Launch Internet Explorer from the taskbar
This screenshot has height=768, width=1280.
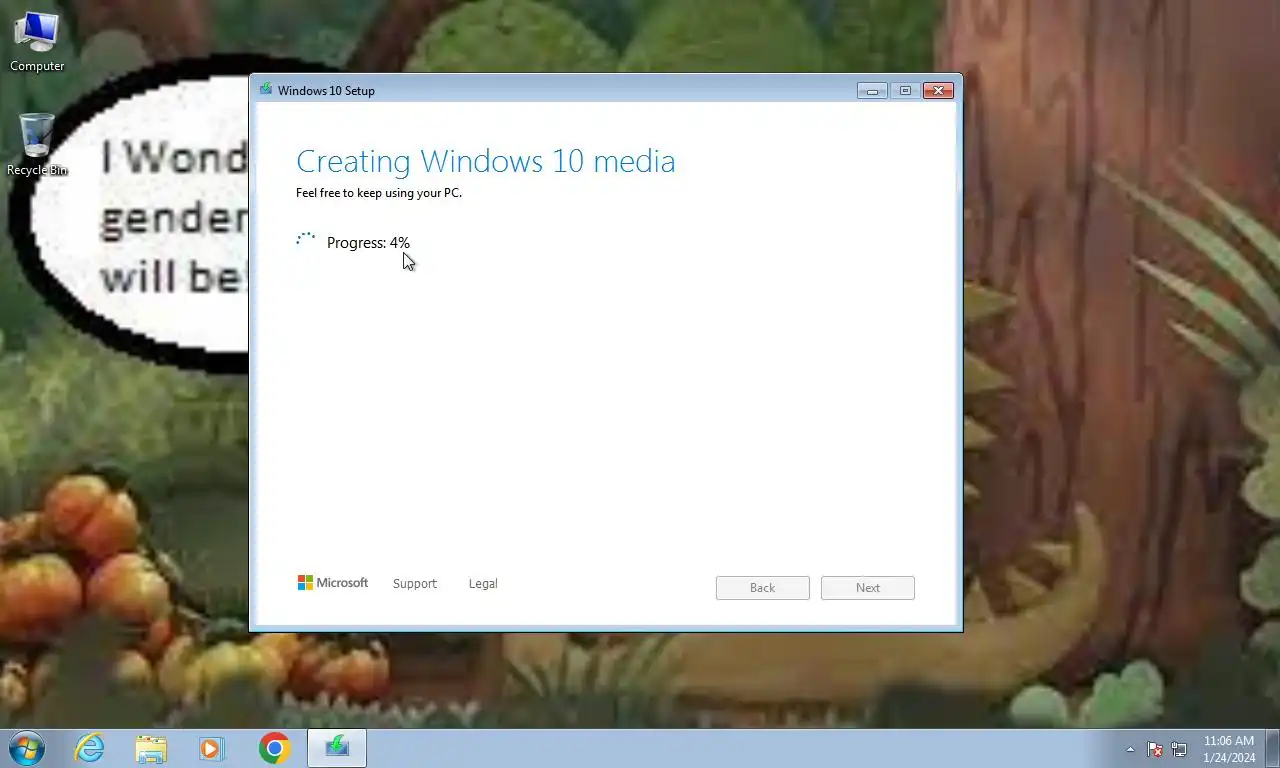[90, 748]
